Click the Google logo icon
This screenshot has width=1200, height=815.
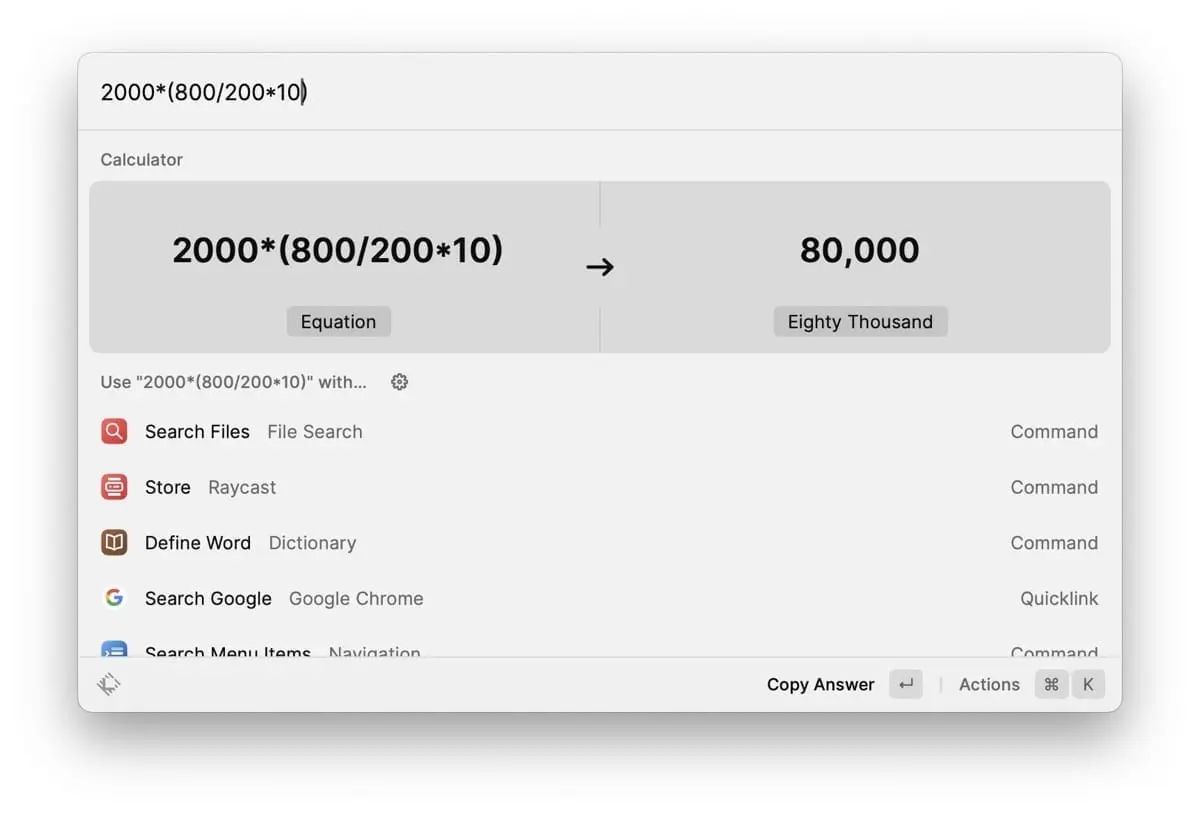coord(114,598)
